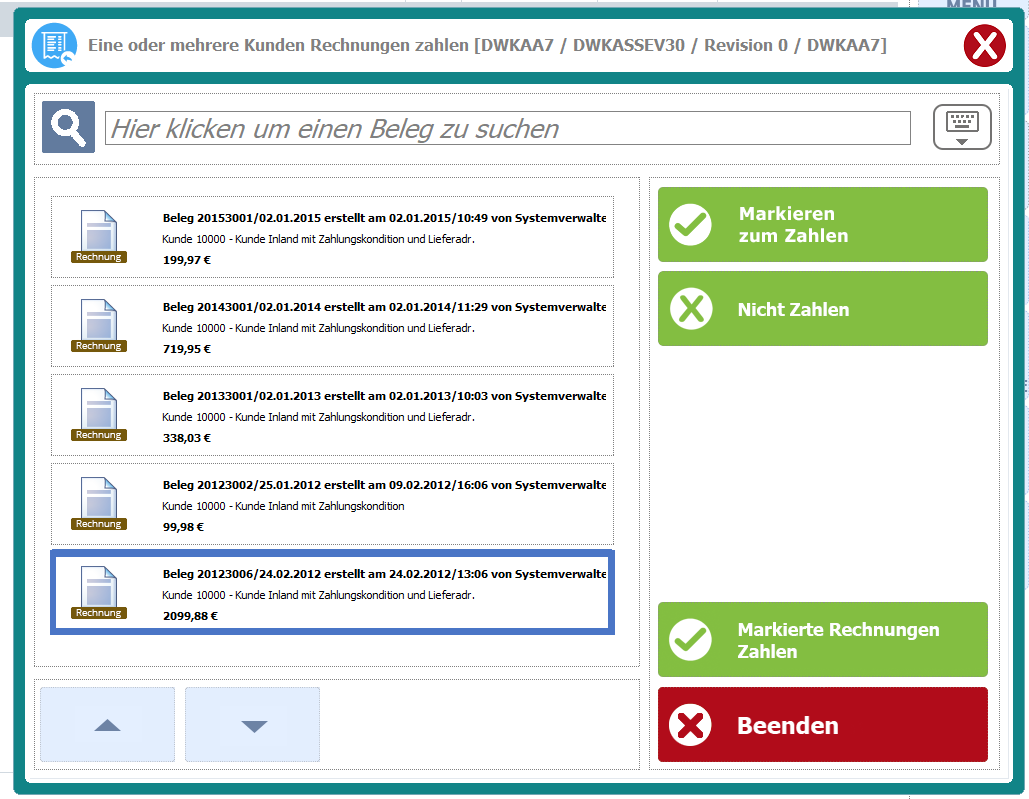Select invoice with amount 199,97 €

click(383, 238)
